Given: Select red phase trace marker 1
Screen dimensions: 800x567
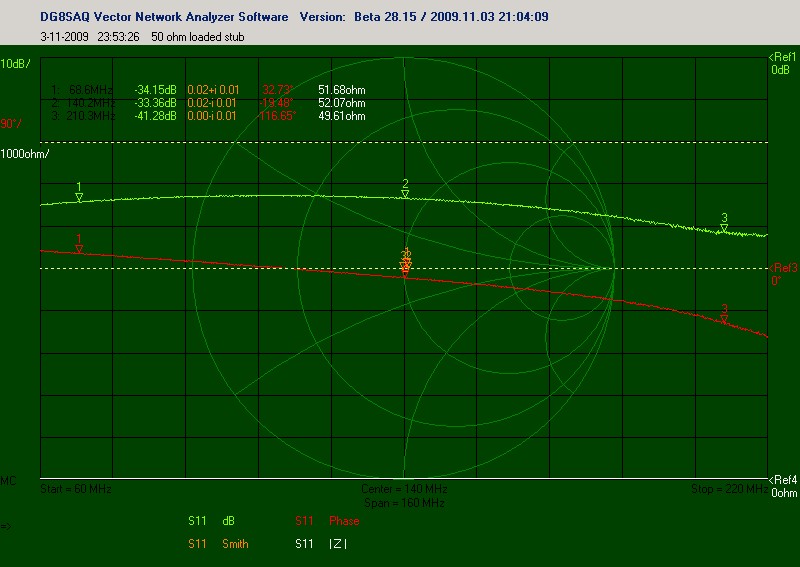Looking at the screenshot, I should coord(79,244).
